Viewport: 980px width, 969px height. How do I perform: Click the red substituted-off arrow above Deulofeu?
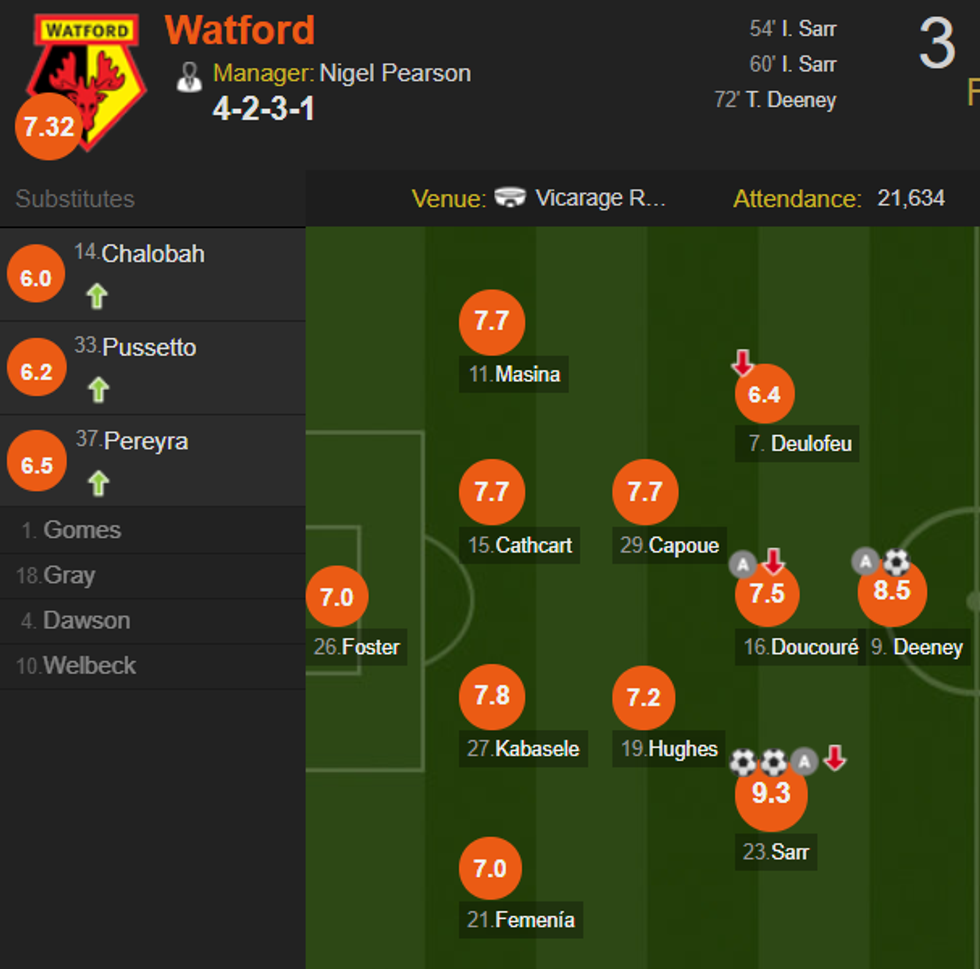(742, 363)
